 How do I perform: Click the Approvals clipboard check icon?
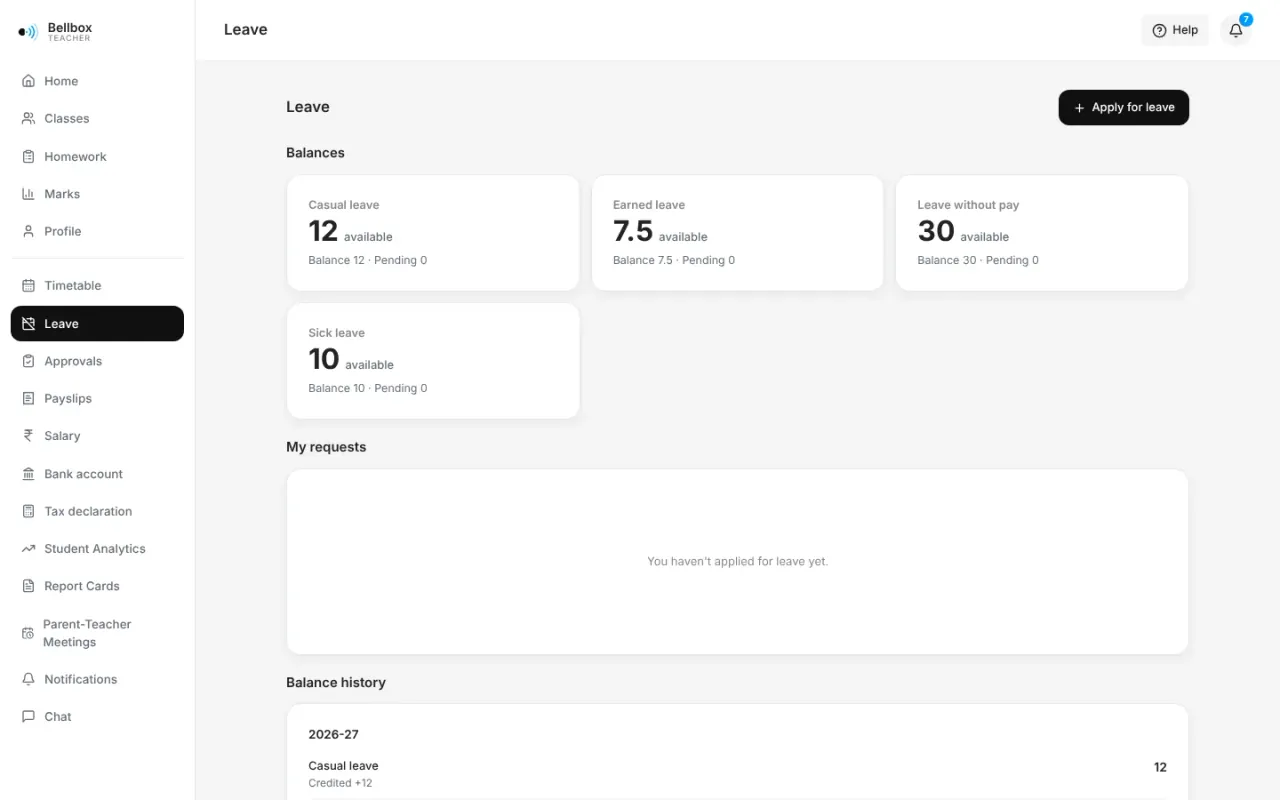pos(28,361)
